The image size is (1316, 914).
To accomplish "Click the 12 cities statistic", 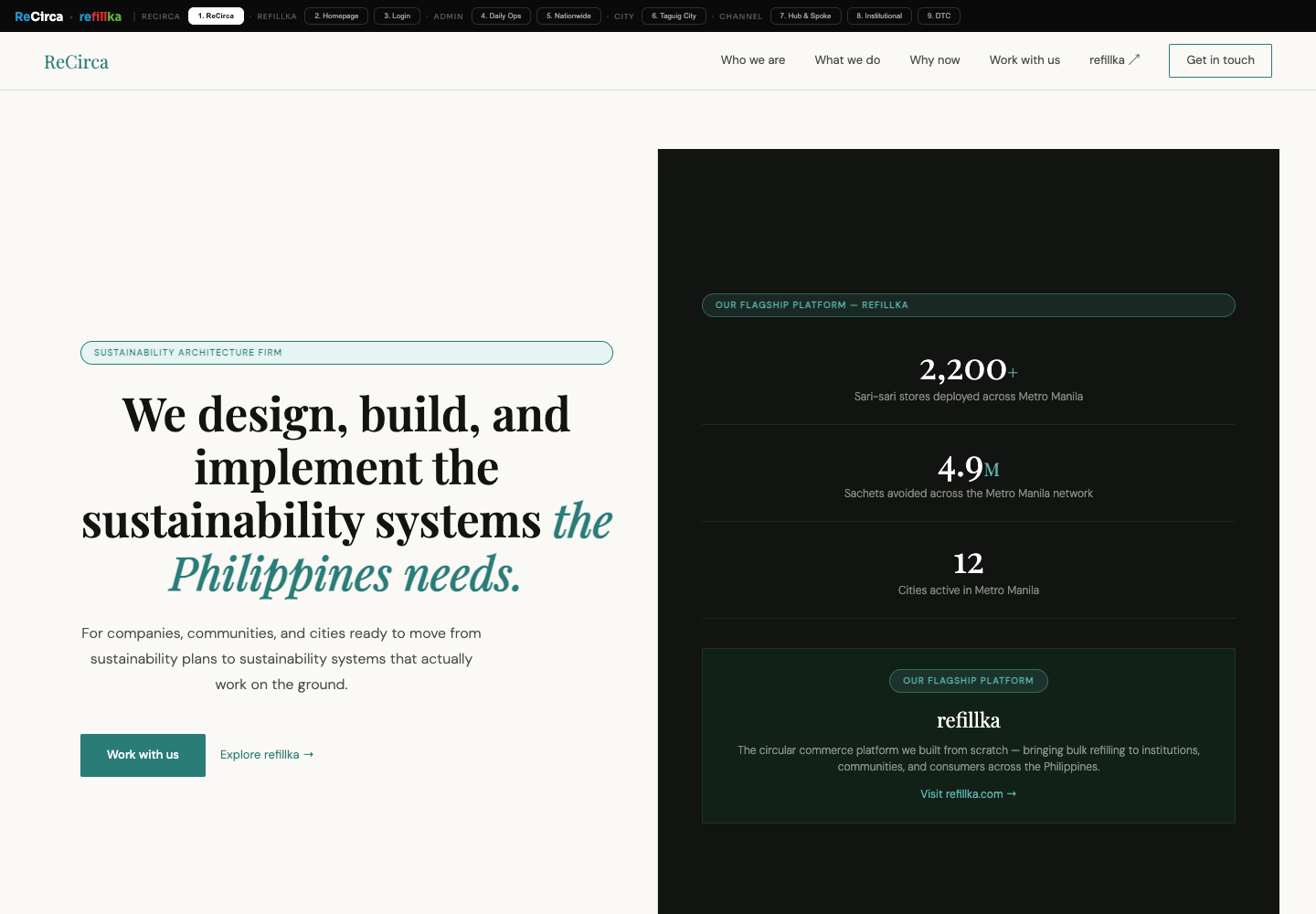I will pyautogui.click(x=968, y=563).
